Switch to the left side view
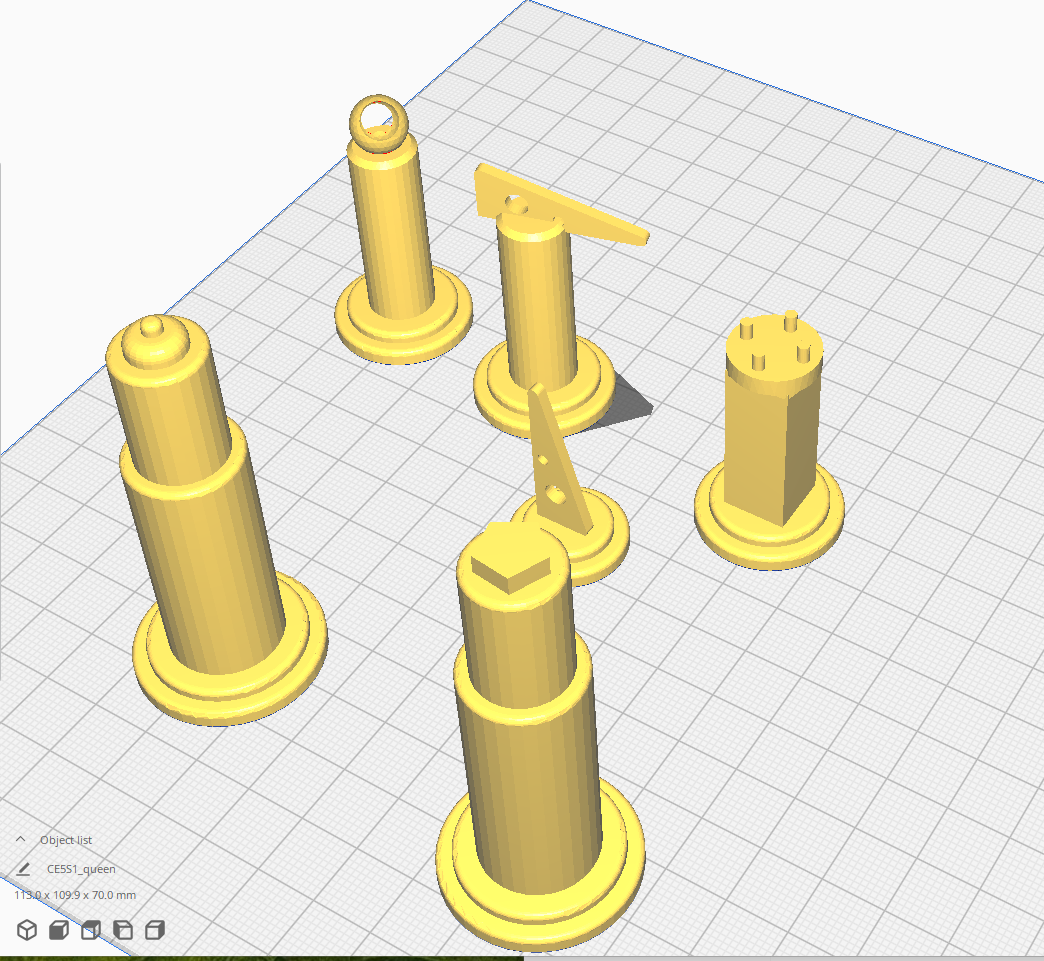Screen dimensions: 1044x961 (121, 929)
